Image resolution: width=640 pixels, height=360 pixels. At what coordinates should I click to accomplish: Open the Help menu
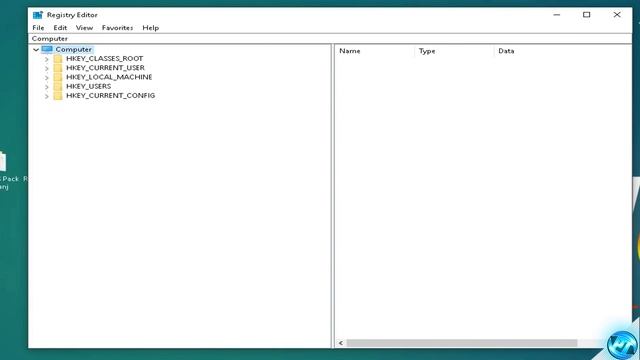tap(151, 28)
